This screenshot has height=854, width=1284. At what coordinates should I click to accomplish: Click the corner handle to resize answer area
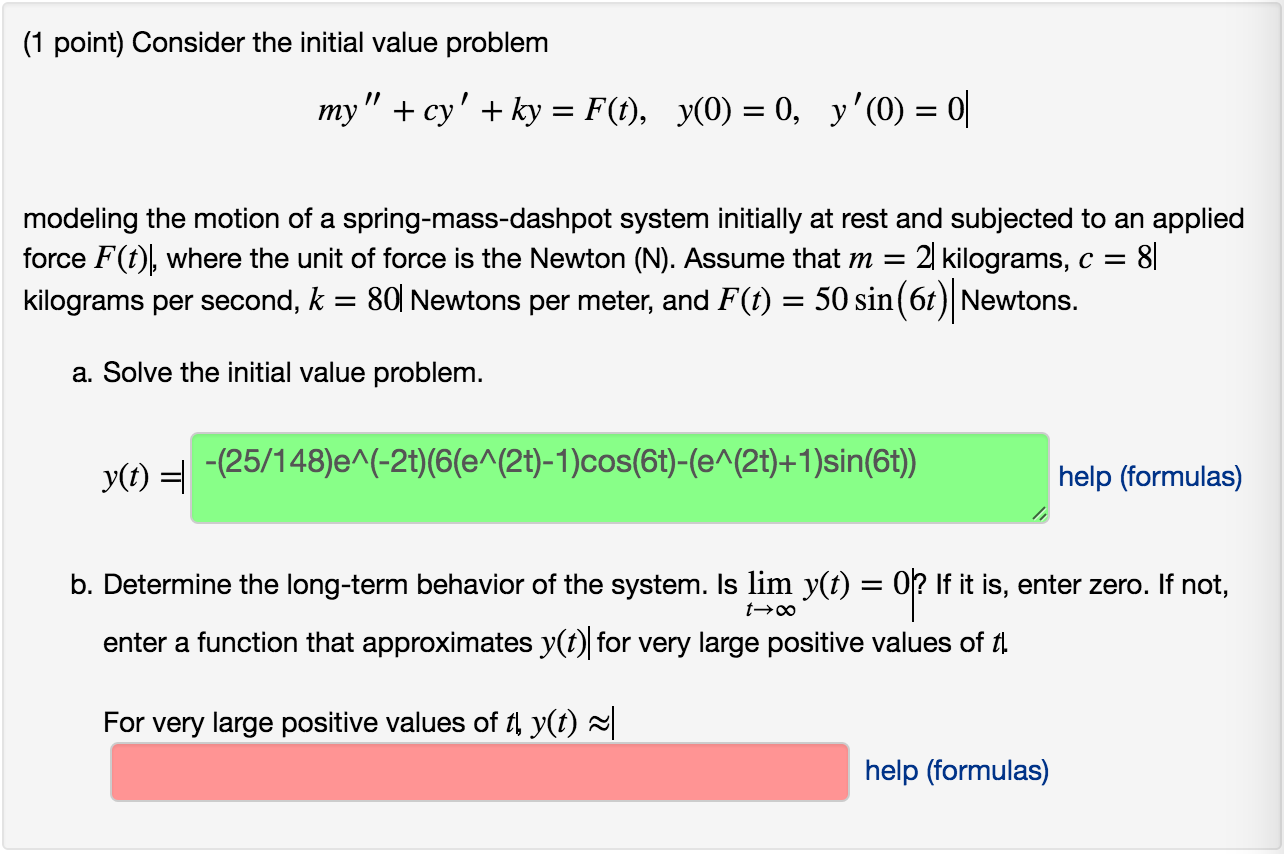[1042, 515]
